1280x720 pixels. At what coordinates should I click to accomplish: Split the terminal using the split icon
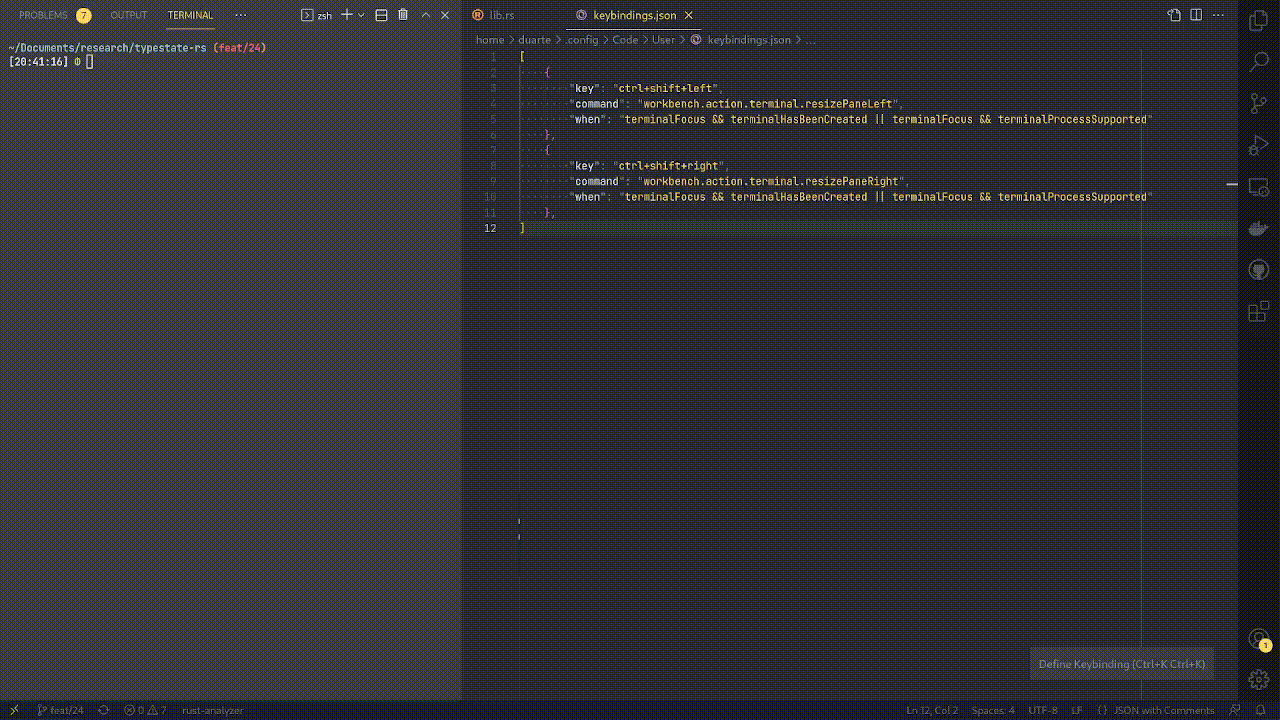(x=381, y=15)
